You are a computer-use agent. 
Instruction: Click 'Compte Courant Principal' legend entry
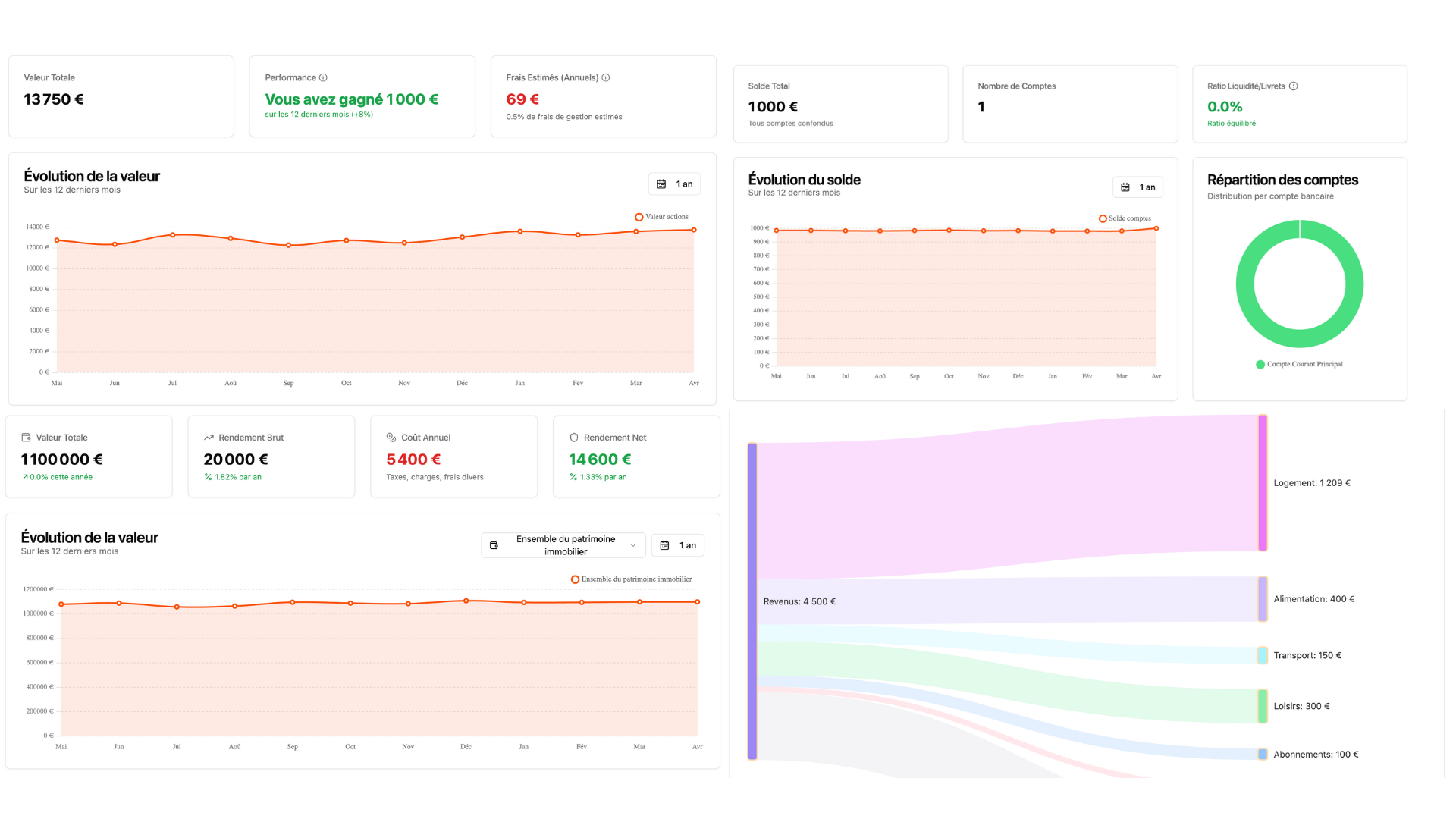coord(1299,365)
